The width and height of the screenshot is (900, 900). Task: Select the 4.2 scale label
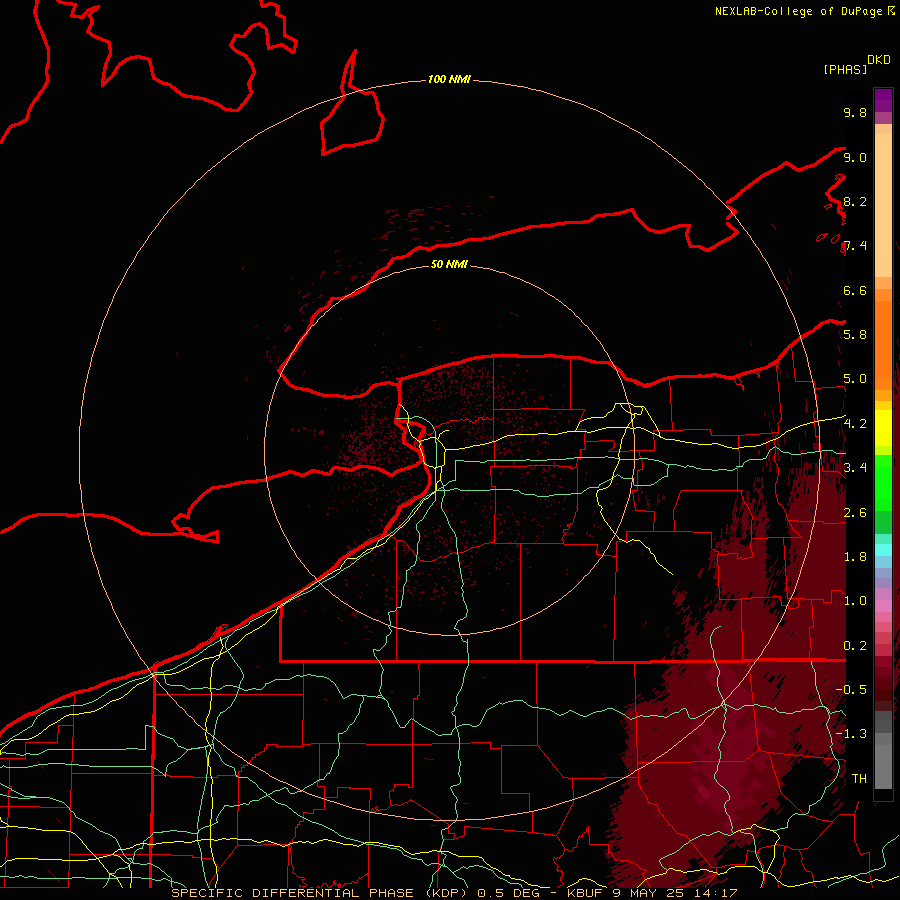855,424
